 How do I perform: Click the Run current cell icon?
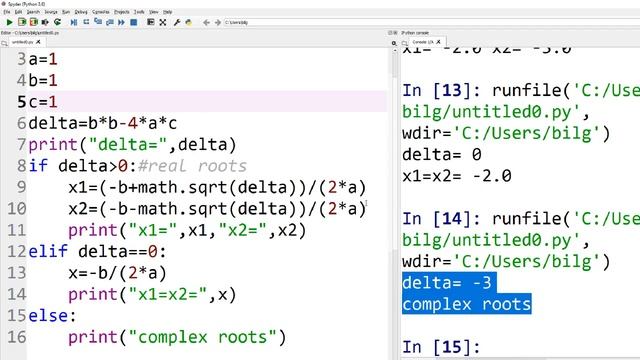pyautogui.click(x=22, y=22)
